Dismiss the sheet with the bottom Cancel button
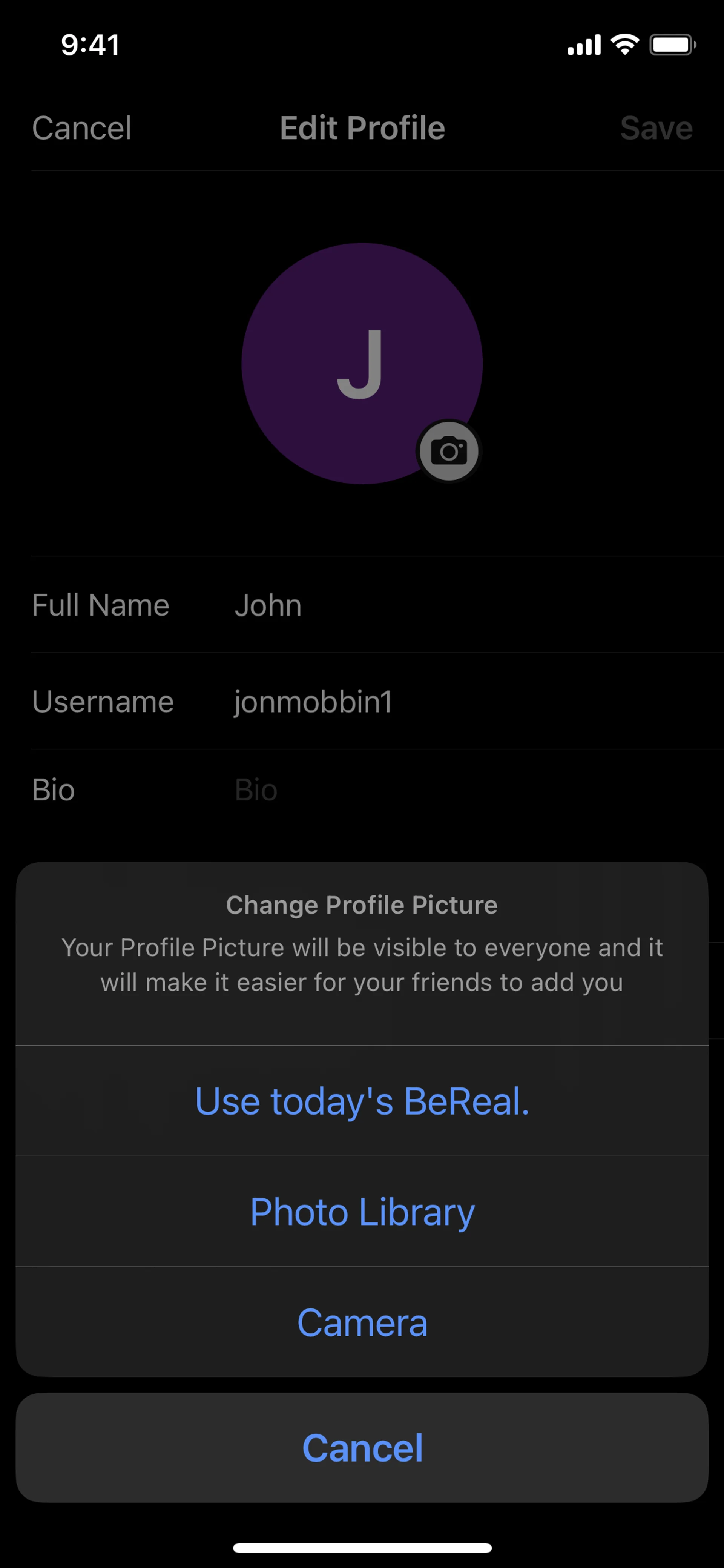Image resolution: width=724 pixels, height=1568 pixels. coord(362,1447)
